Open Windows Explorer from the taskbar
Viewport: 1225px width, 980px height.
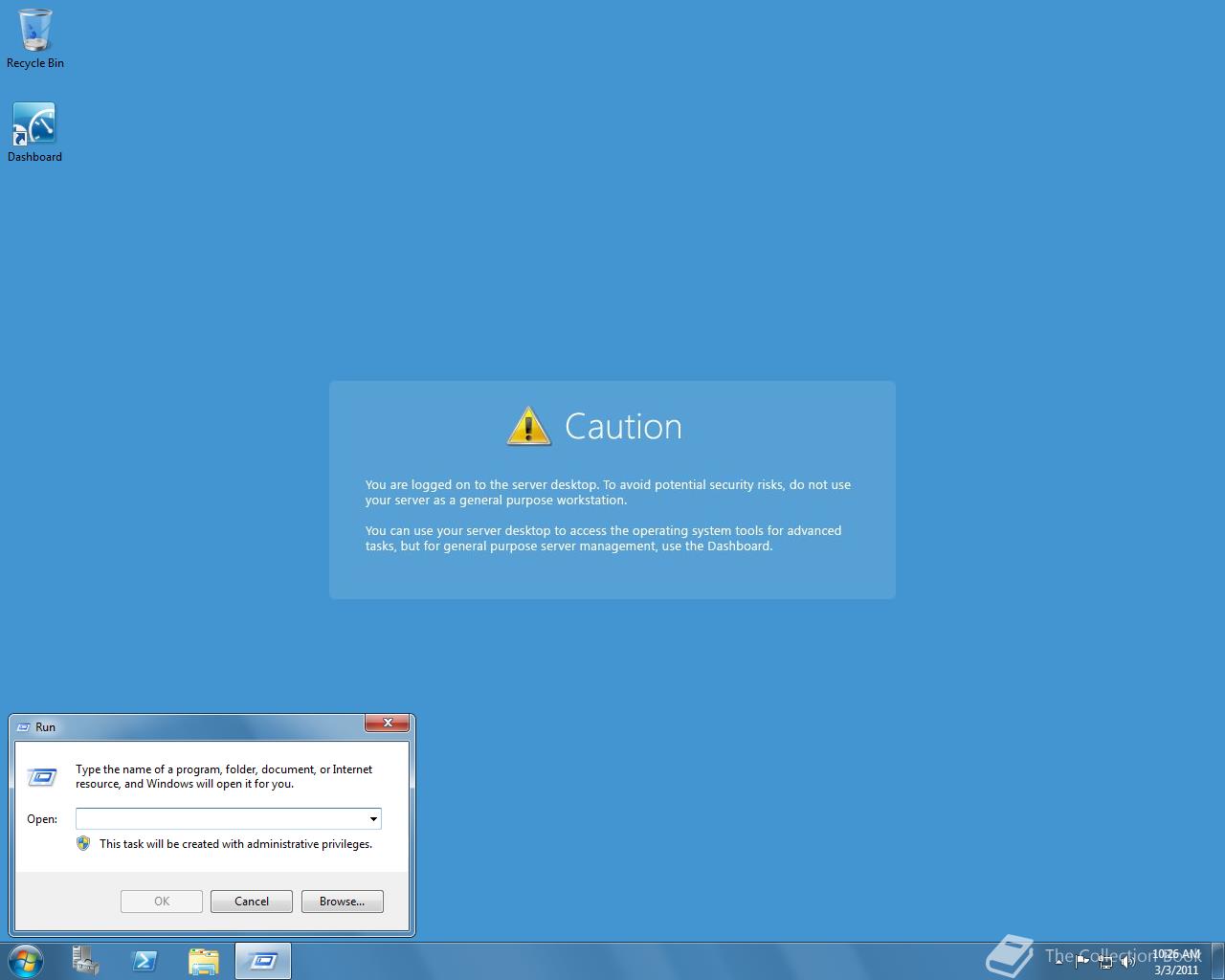tap(203, 961)
